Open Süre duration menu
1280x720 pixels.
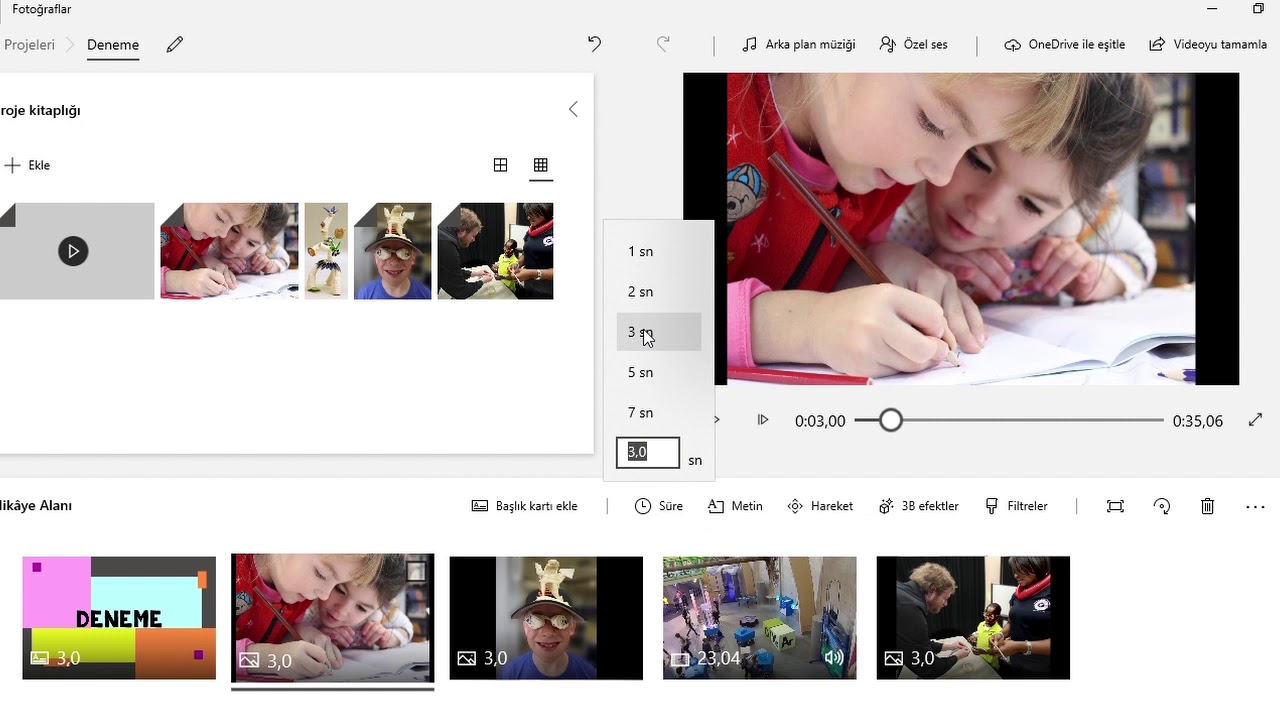click(x=659, y=506)
